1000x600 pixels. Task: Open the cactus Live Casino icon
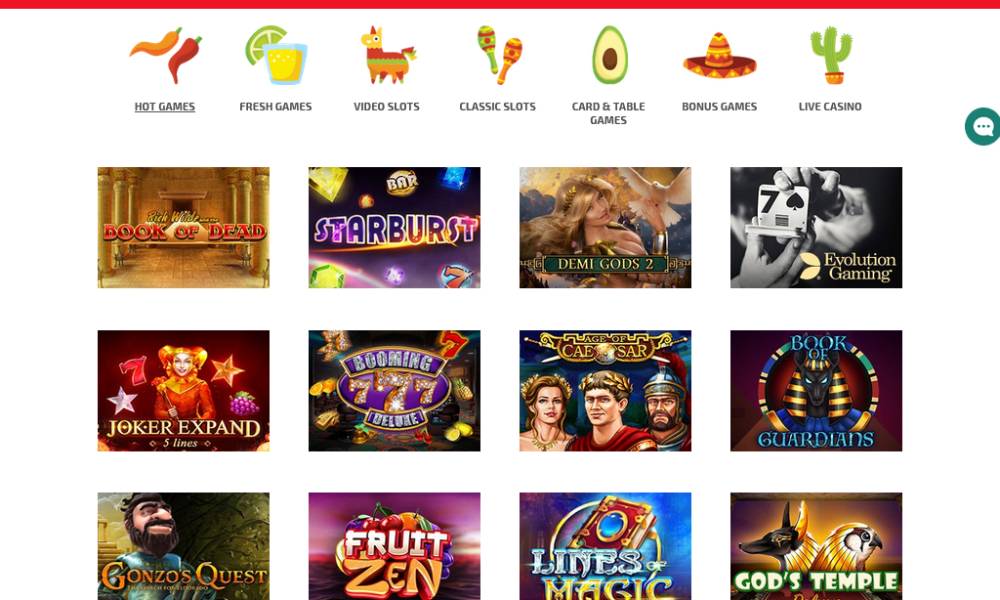(831, 55)
